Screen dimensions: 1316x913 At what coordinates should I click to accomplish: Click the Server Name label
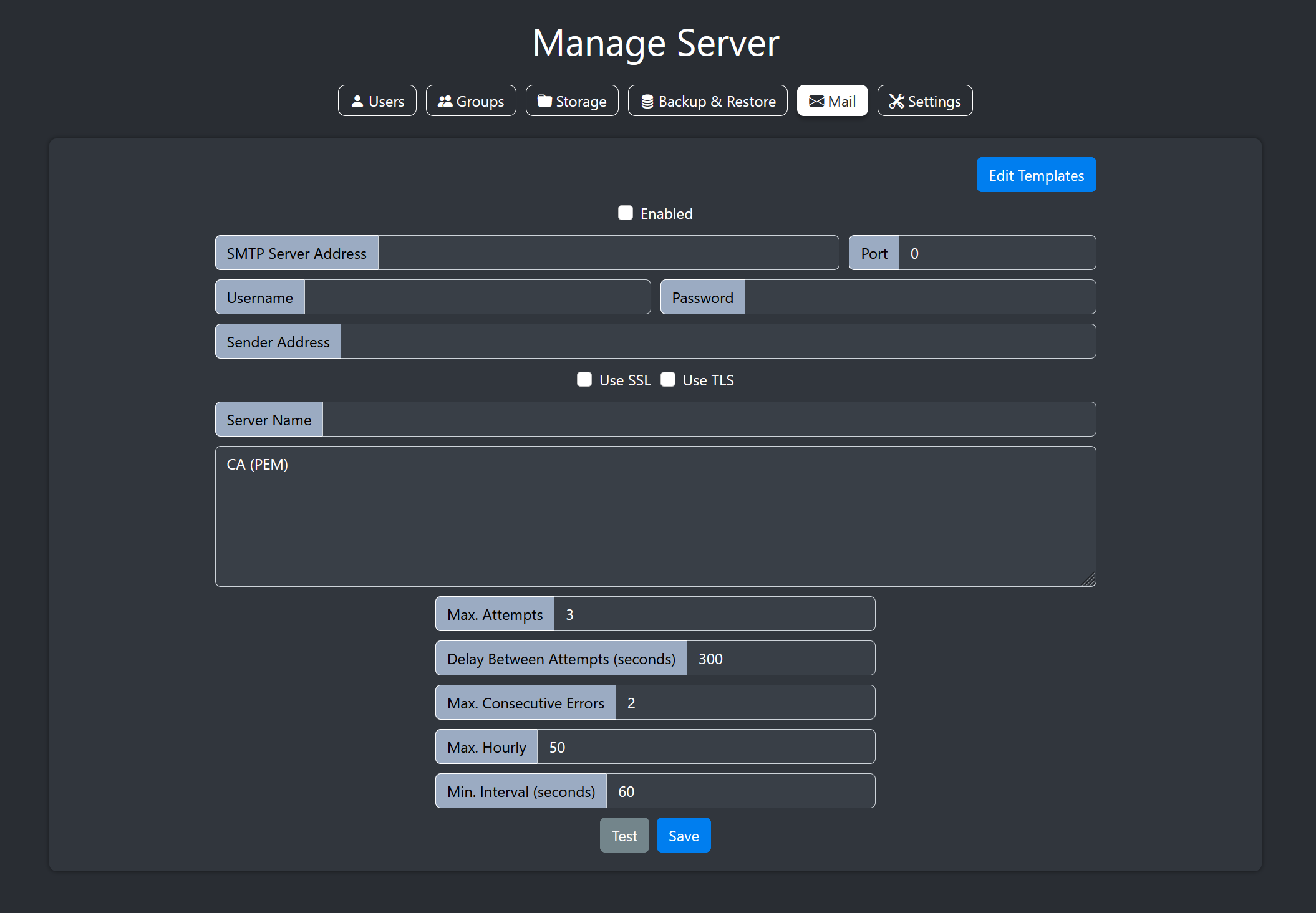(269, 420)
